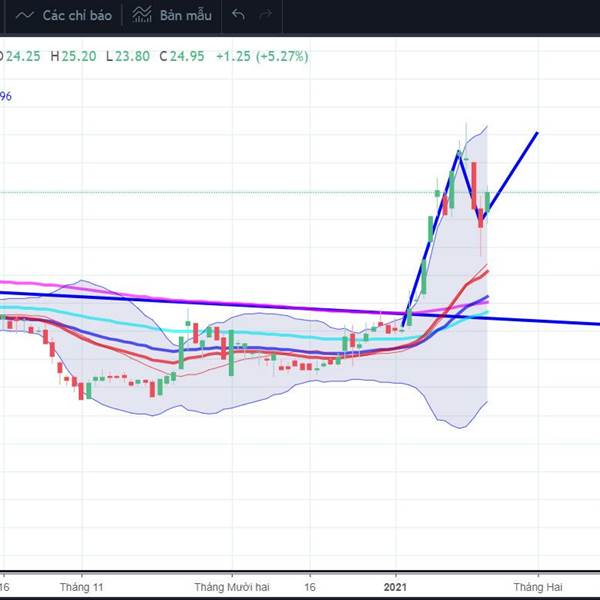This screenshot has width=600, height=600.
Task: Click the 2021 time axis label
Action: coord(395,587)
